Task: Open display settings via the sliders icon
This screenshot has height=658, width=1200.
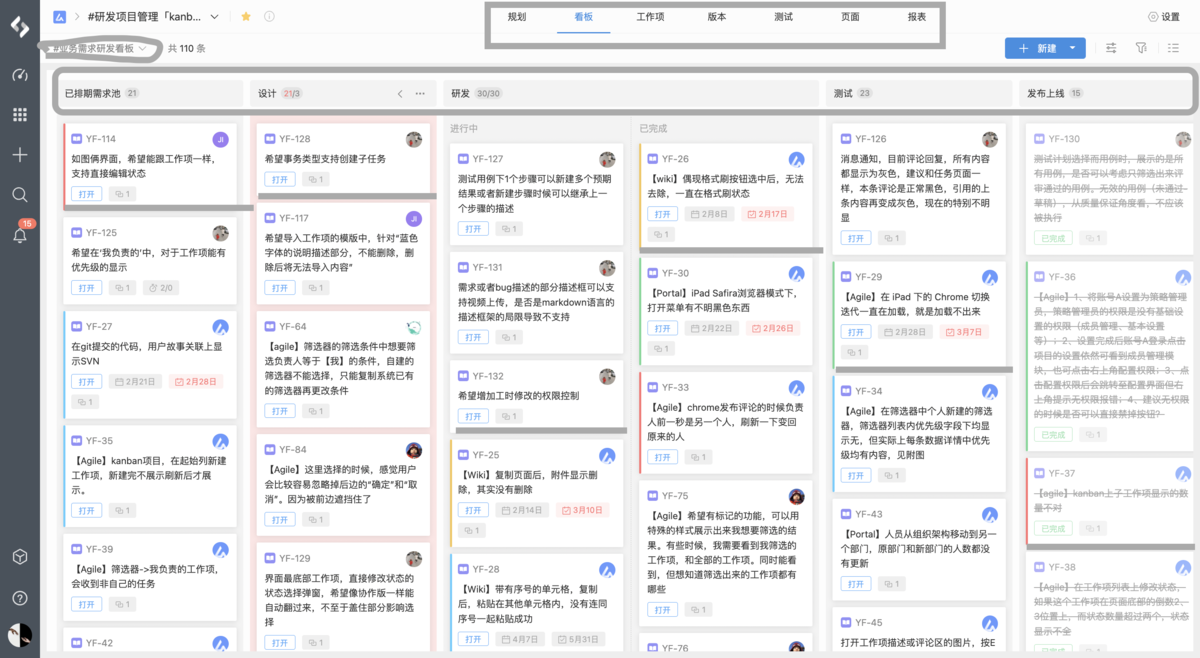Action: pos(1110,48)
